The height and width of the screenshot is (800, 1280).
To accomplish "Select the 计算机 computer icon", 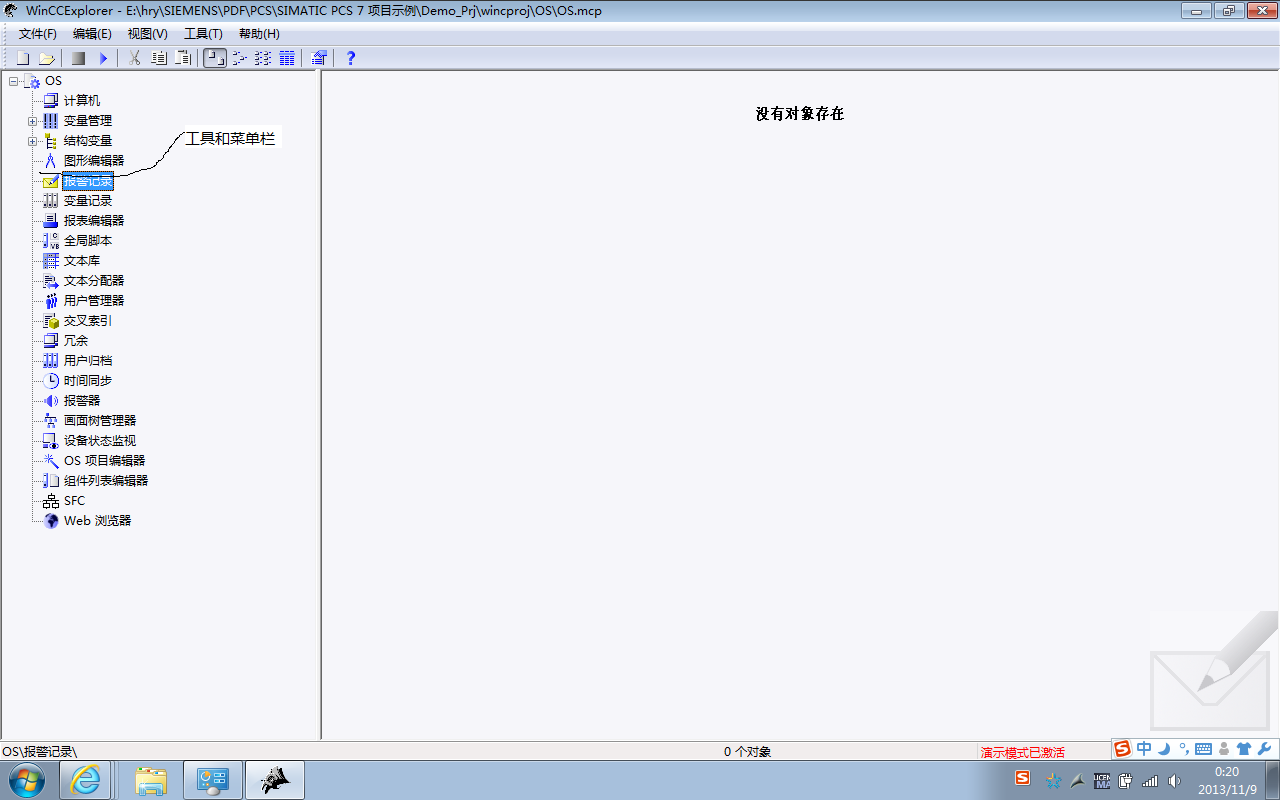I will tap(51, 101).
